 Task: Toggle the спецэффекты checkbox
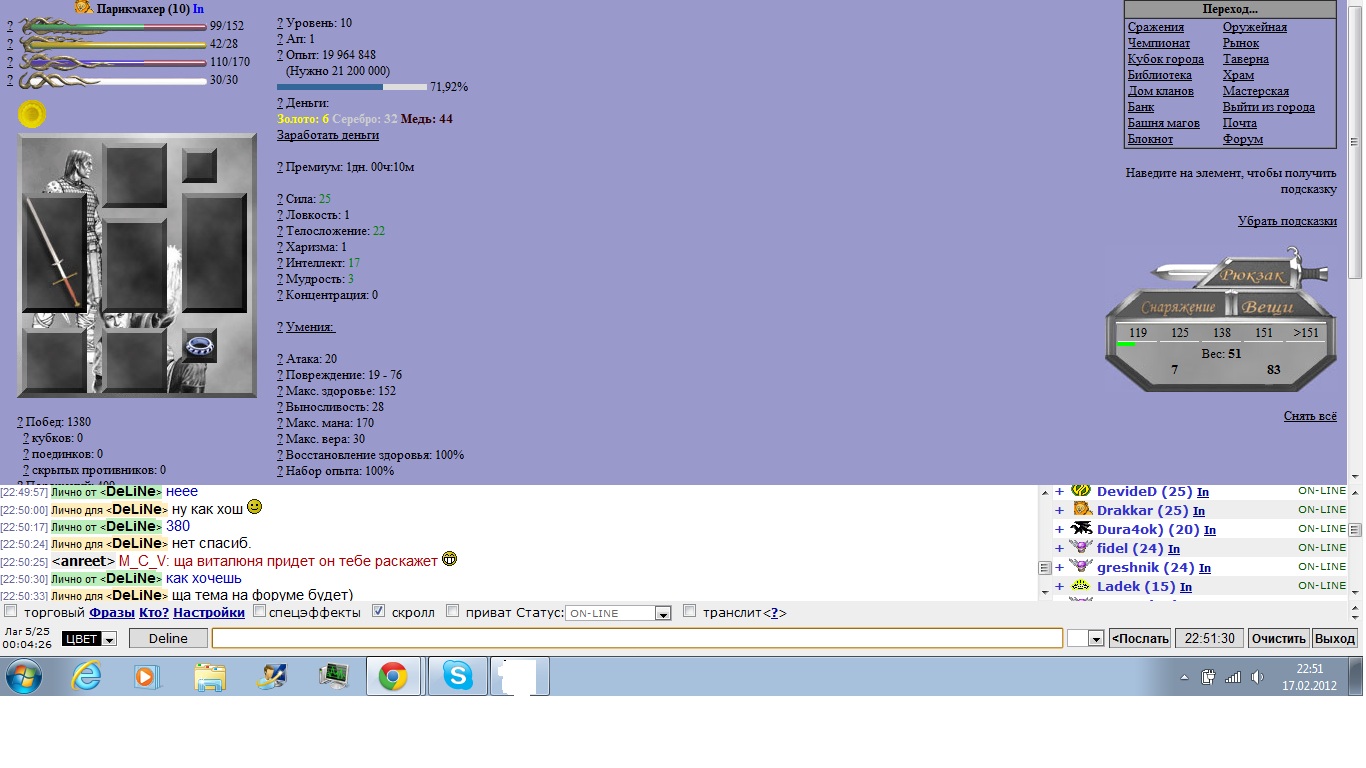tap(259, 611)
